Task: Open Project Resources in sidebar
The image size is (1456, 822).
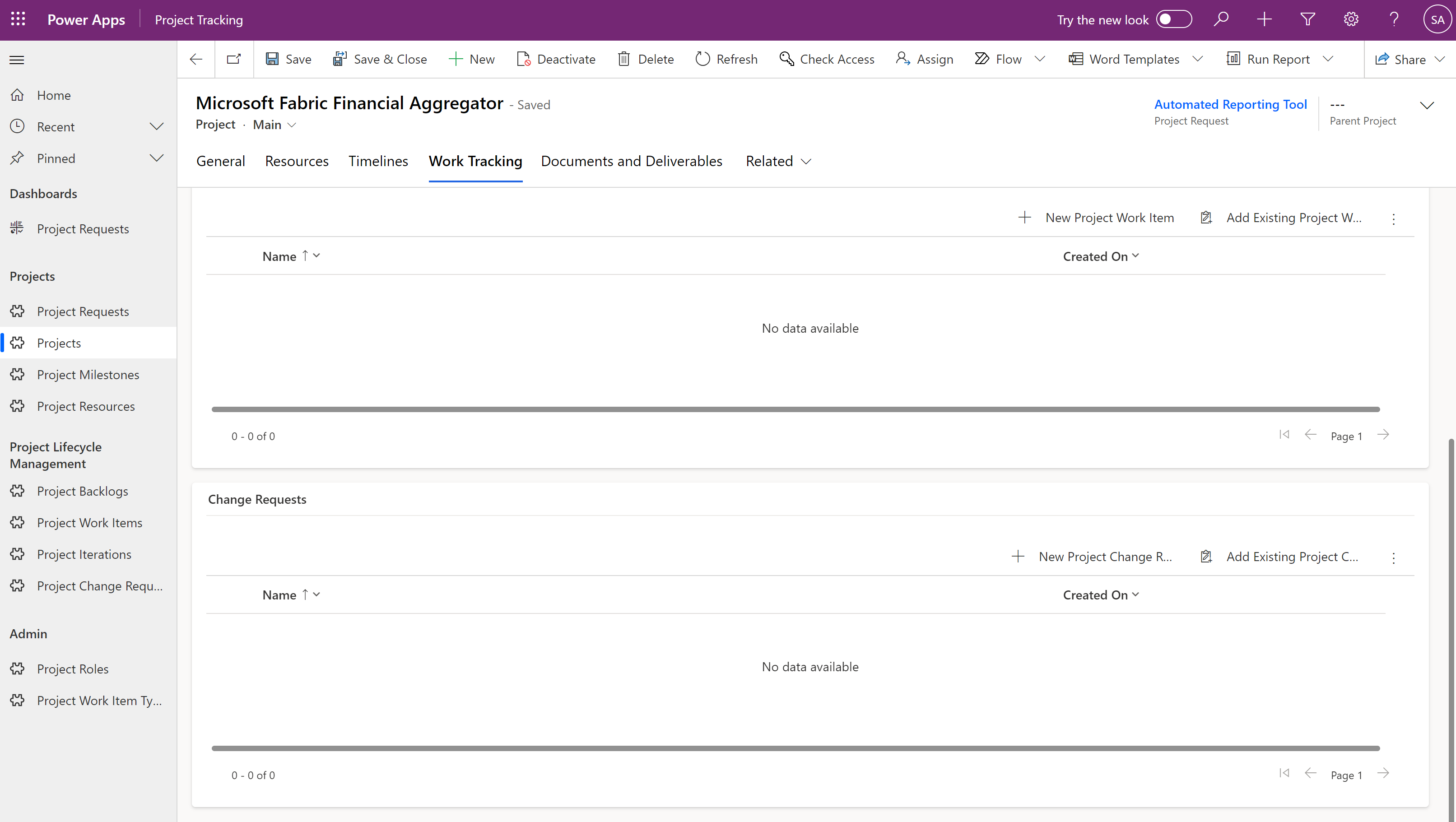Action: 88,407
